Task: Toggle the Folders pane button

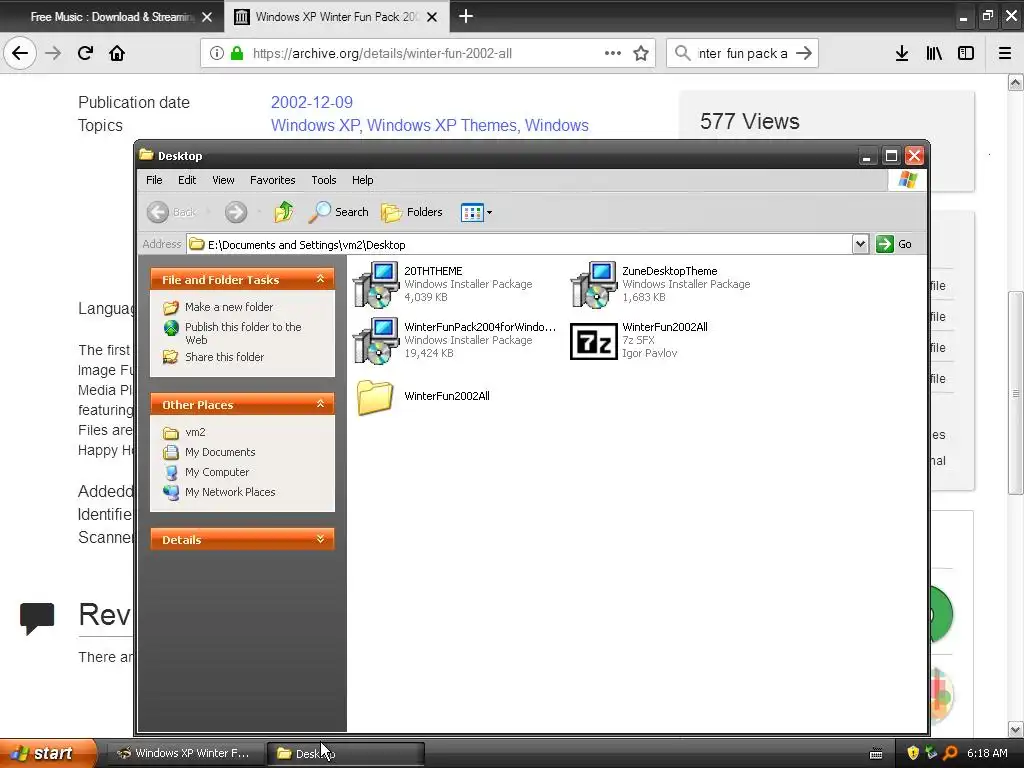Action: click(412, 212)
